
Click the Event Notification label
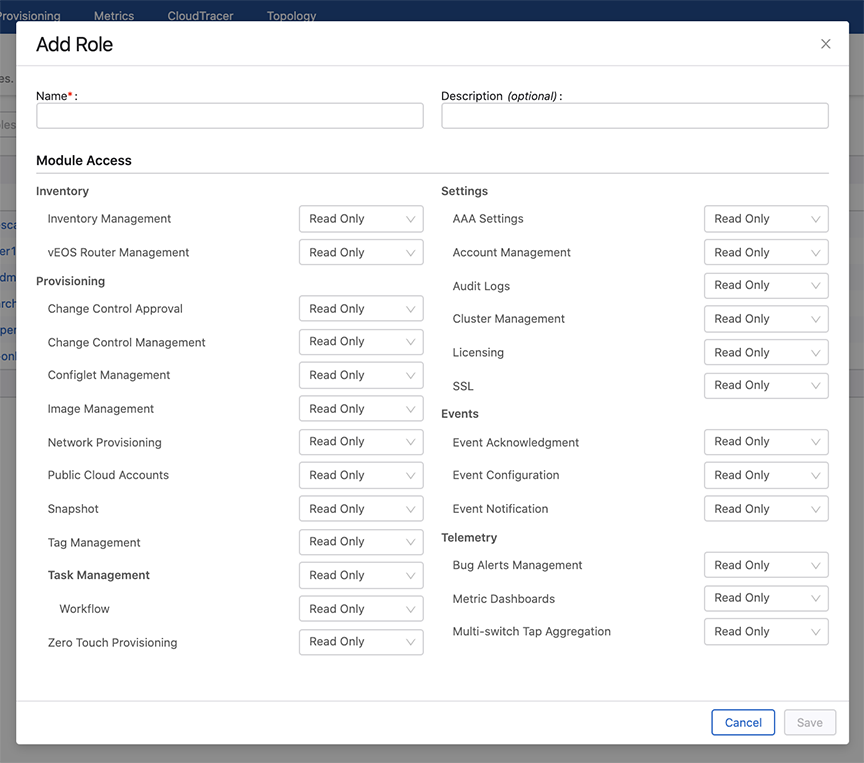tap(500, 508)
